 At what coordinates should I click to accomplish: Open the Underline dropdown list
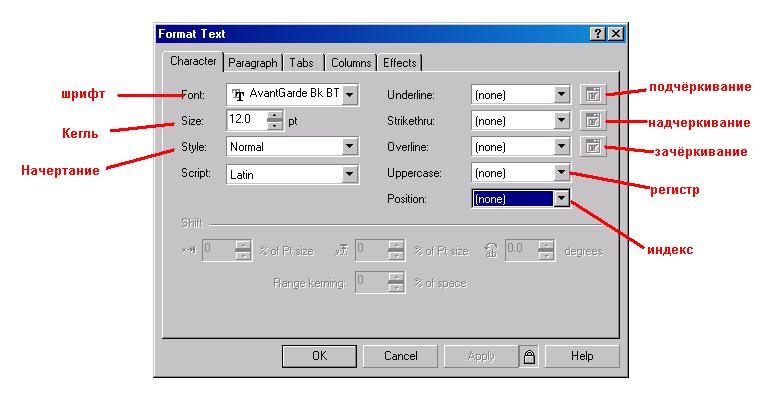coord(562,94)
